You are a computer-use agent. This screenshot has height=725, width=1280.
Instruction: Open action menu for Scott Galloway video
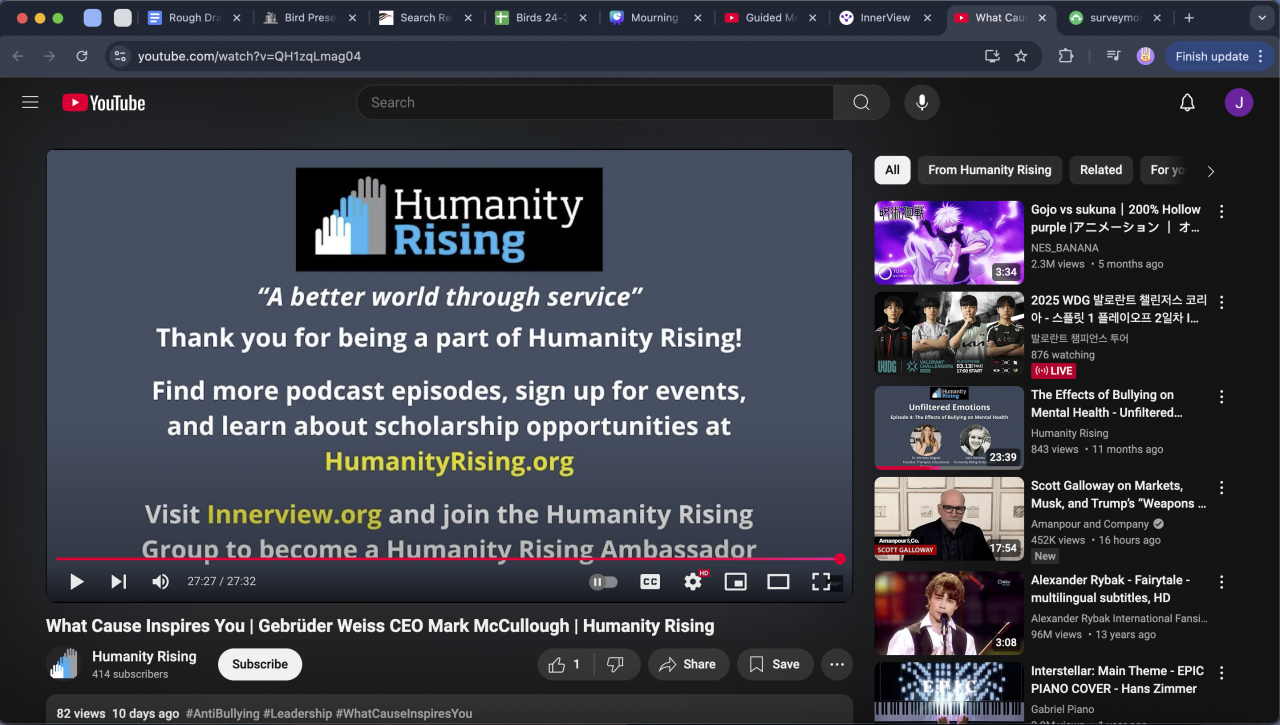click(x=1221, y=488)
